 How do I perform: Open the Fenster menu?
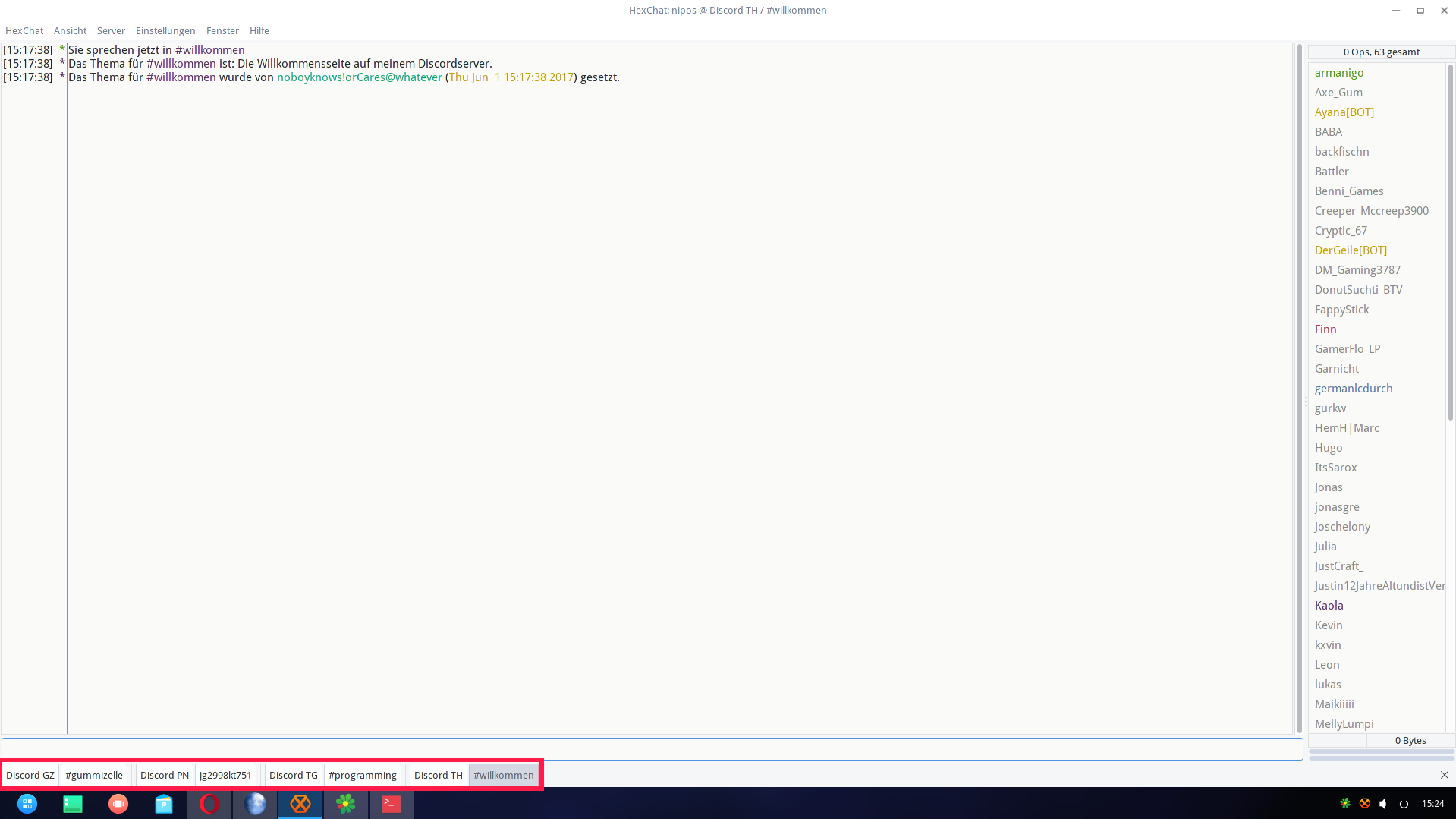(222, 31)
